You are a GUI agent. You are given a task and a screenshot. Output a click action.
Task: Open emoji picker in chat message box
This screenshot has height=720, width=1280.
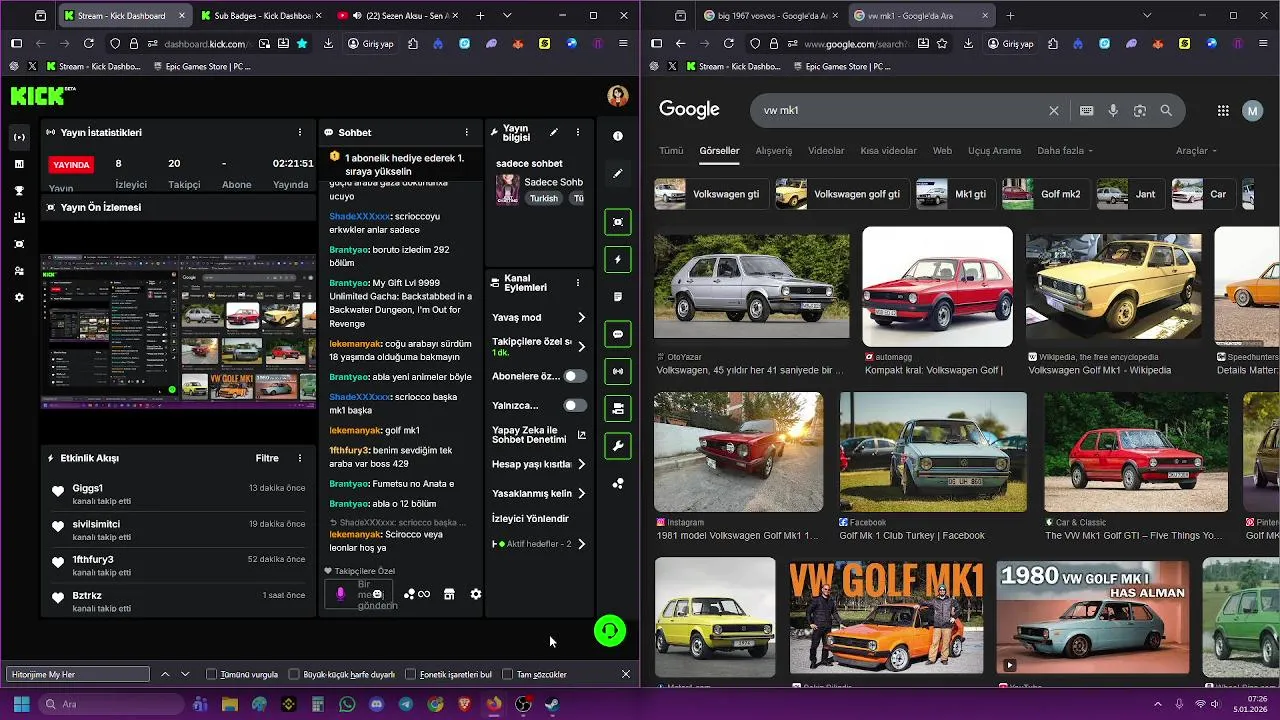377,594
